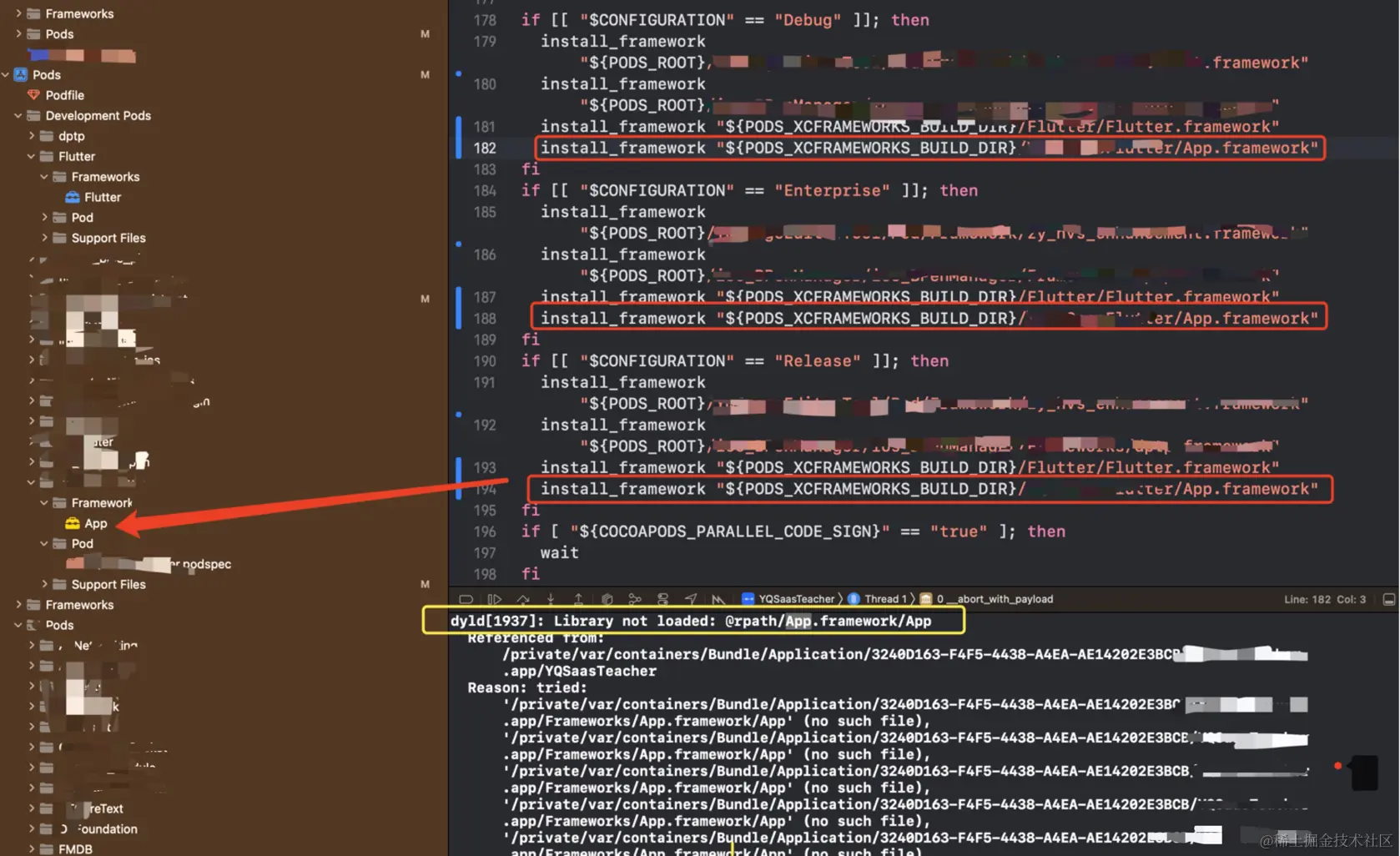Click line number 196 in the gutter

(485, 531)
